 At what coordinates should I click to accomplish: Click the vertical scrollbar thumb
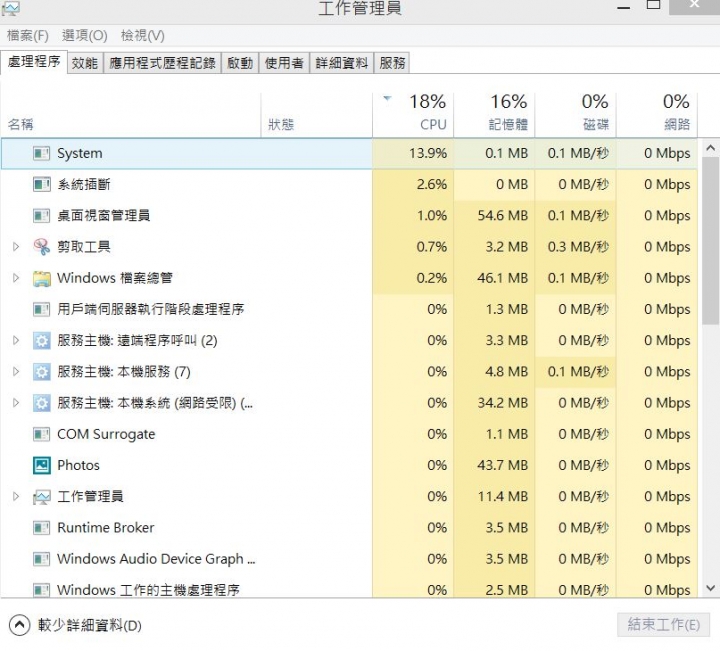tap(710, 241)
